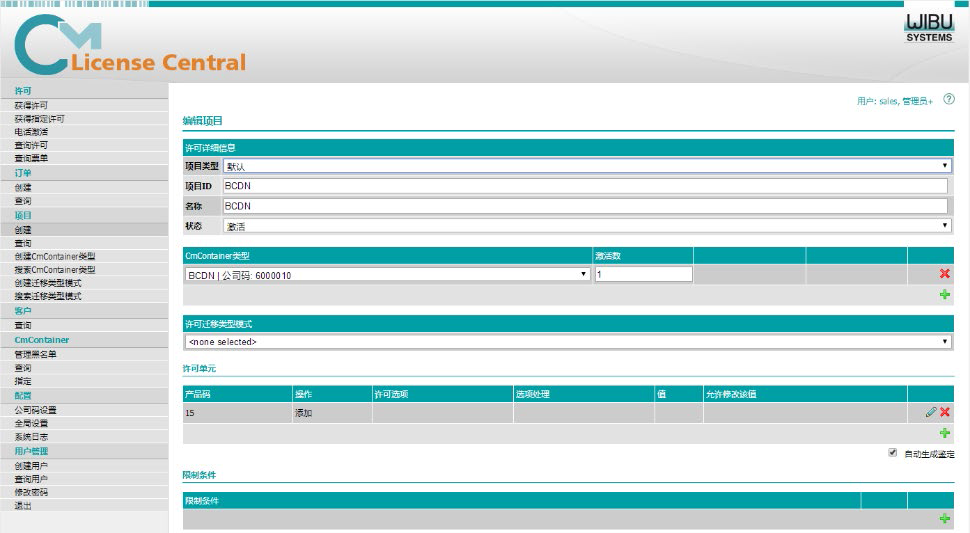Click the 项目 sidebar section header
This screenshot has width=970, height=533.
(23, 215)
